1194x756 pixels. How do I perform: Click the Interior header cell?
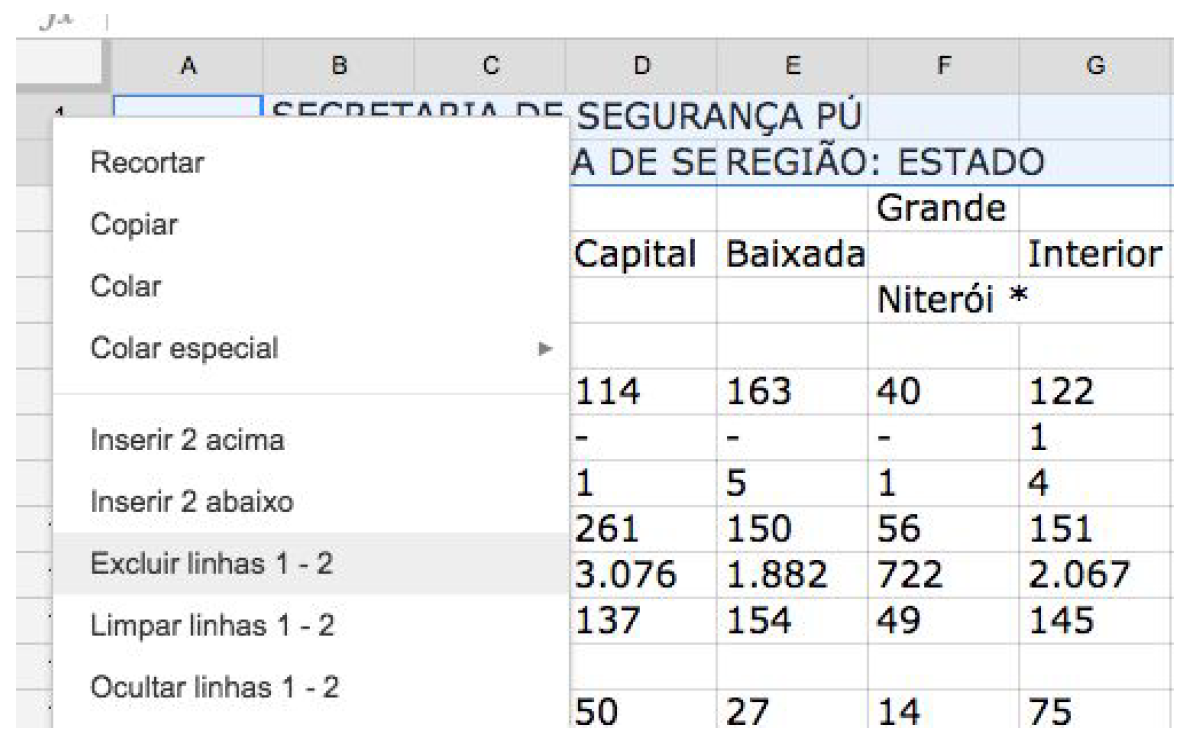coord(1095,254)
